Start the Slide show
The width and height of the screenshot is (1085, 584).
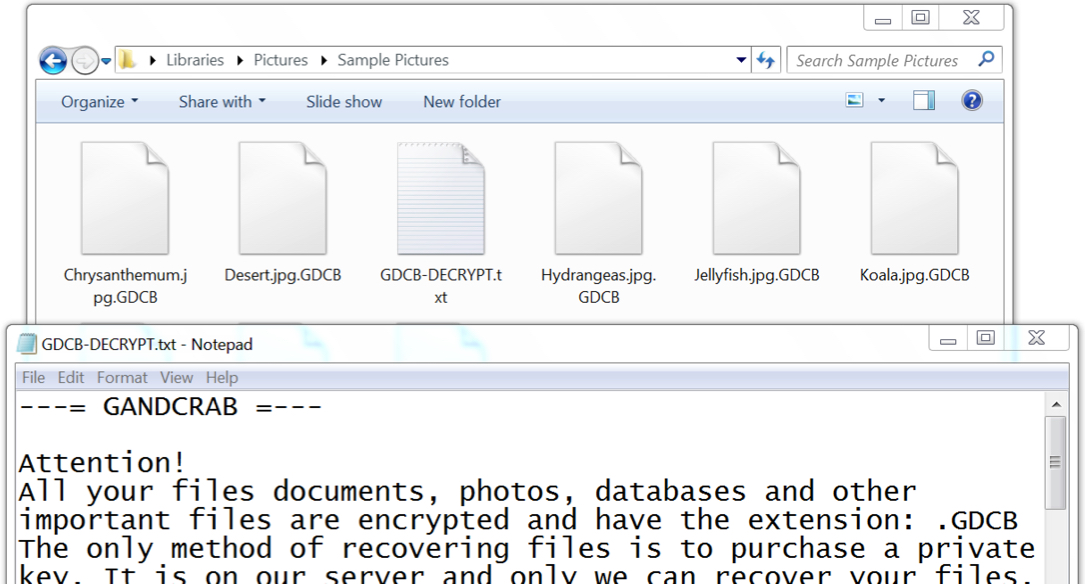pyautogui.click(x=344, y=102)
